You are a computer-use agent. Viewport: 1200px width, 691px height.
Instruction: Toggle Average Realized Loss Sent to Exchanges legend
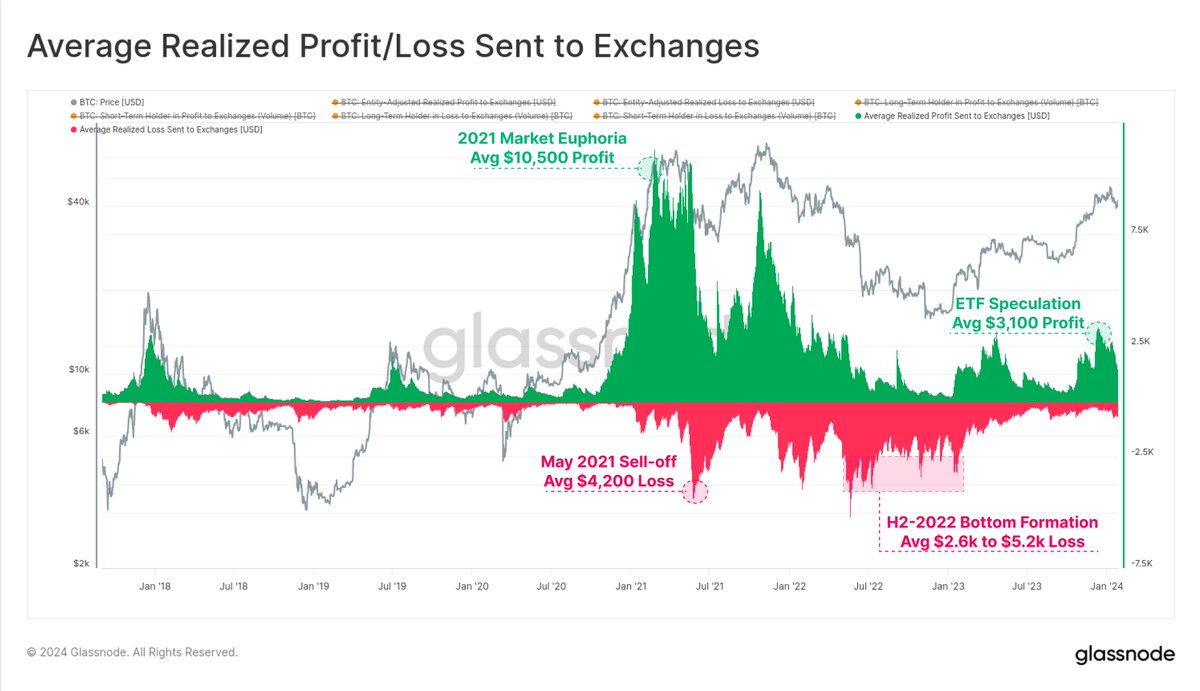[x=166, y=130]
